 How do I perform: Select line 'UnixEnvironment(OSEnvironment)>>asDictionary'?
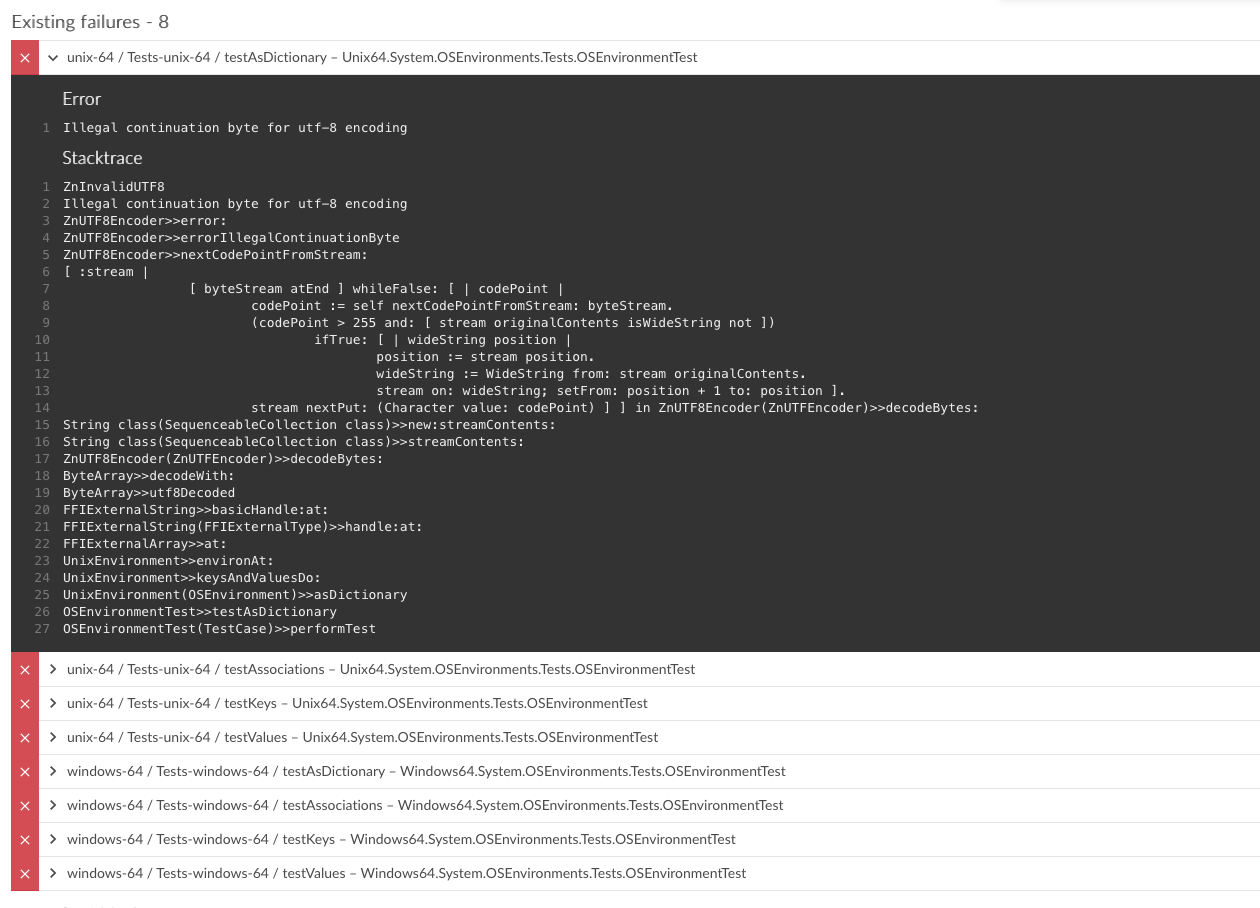(x=235, y=595)
